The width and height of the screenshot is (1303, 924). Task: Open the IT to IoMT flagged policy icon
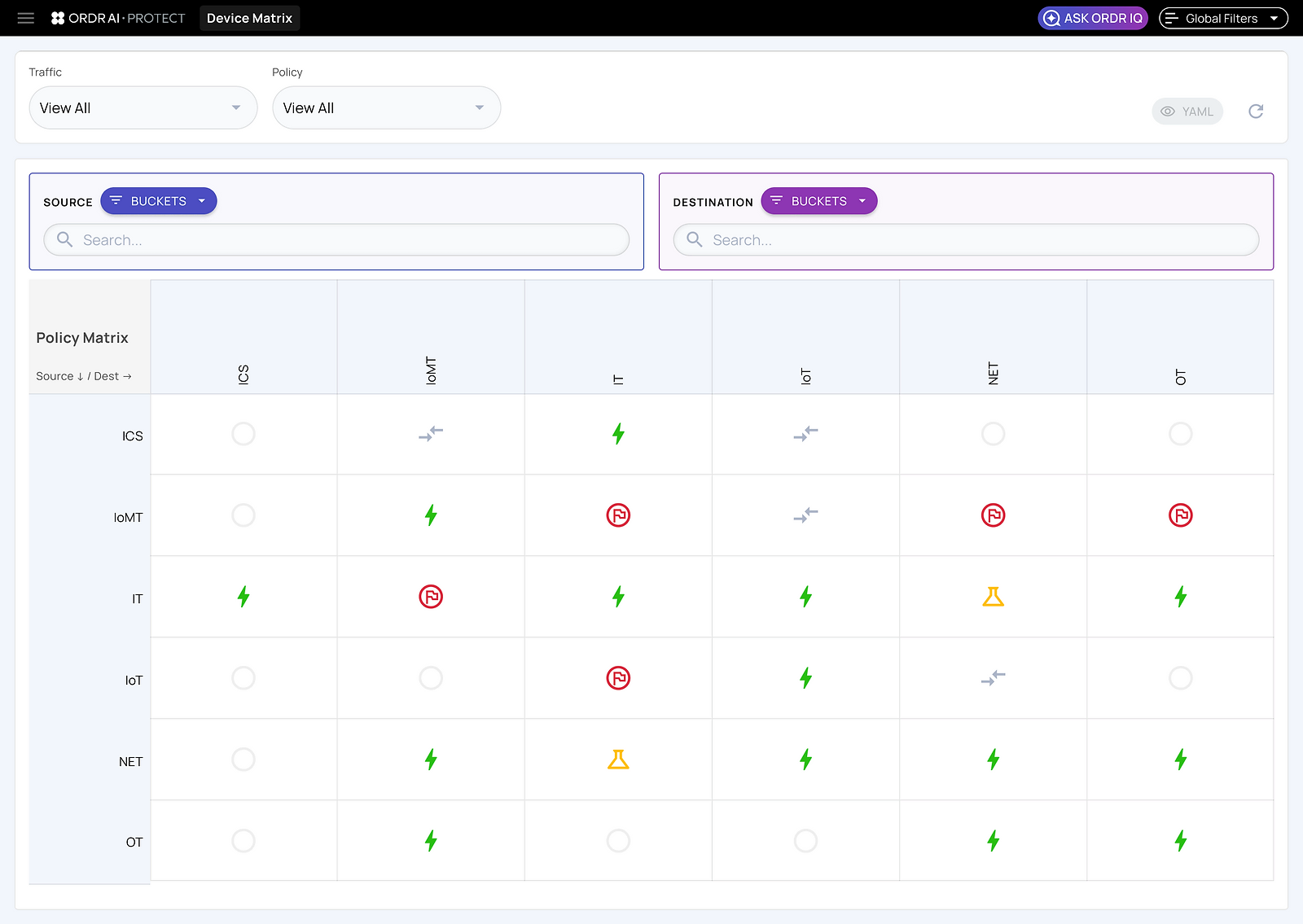[x=431, y=597]
